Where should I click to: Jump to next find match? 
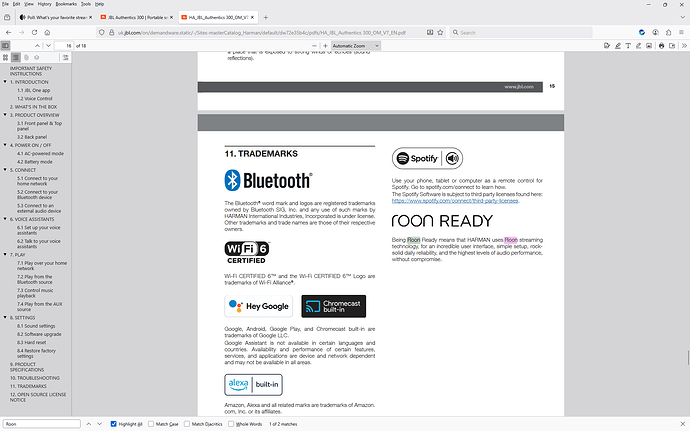[99, 424]
